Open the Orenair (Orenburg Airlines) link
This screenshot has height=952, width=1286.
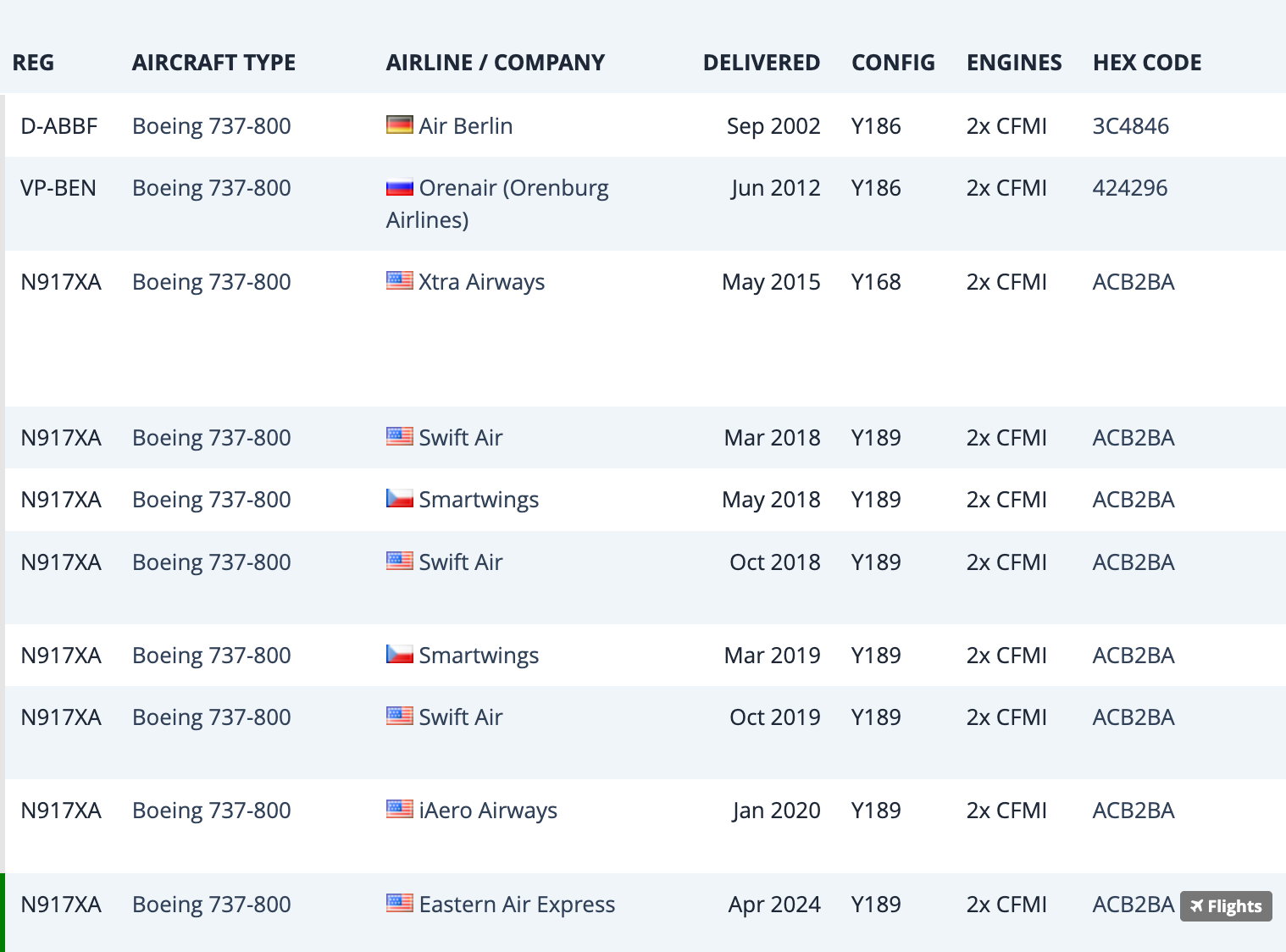[497, 204]
